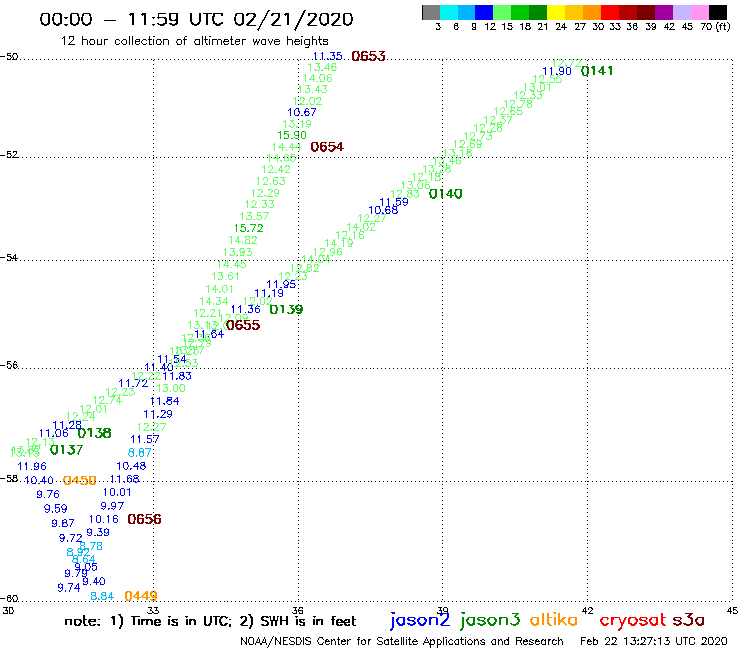Select the 'cryosat' satellite legend label
Image resolution: width=740 pixels, height=650 pixels.
[632, 620]
